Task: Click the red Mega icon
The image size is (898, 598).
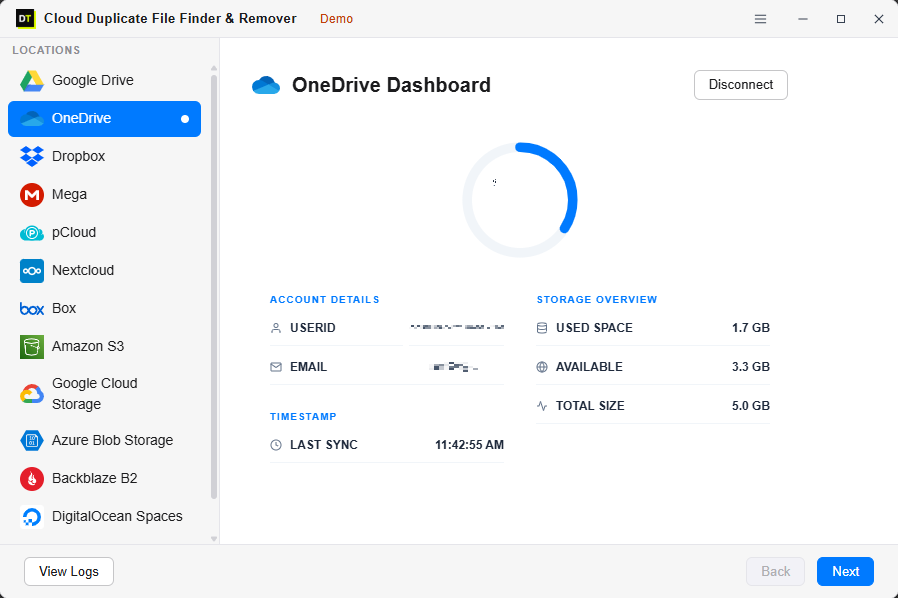Action: [x=32, y=195]
